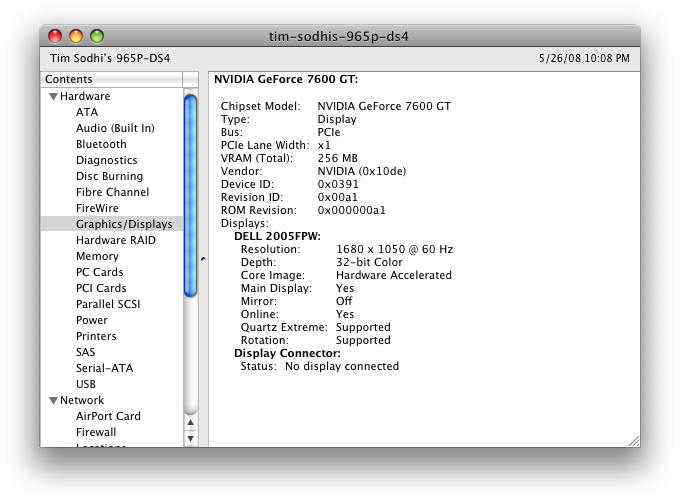Open AirPort Card under Network
Screen dimensions: 680x502
click(x=108, y=416)
